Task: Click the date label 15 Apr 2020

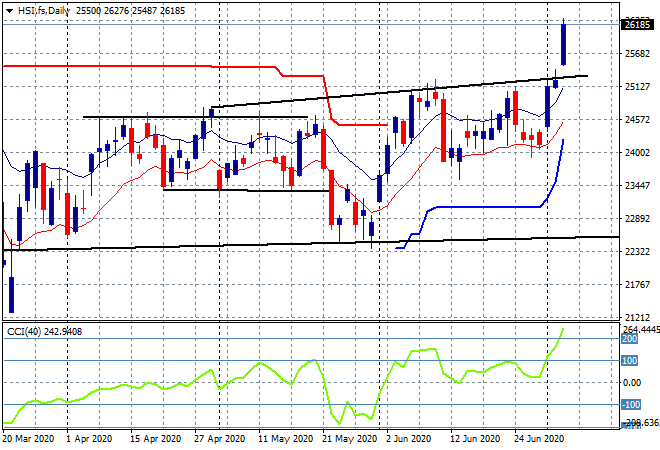Action: [x=155, y=439]
